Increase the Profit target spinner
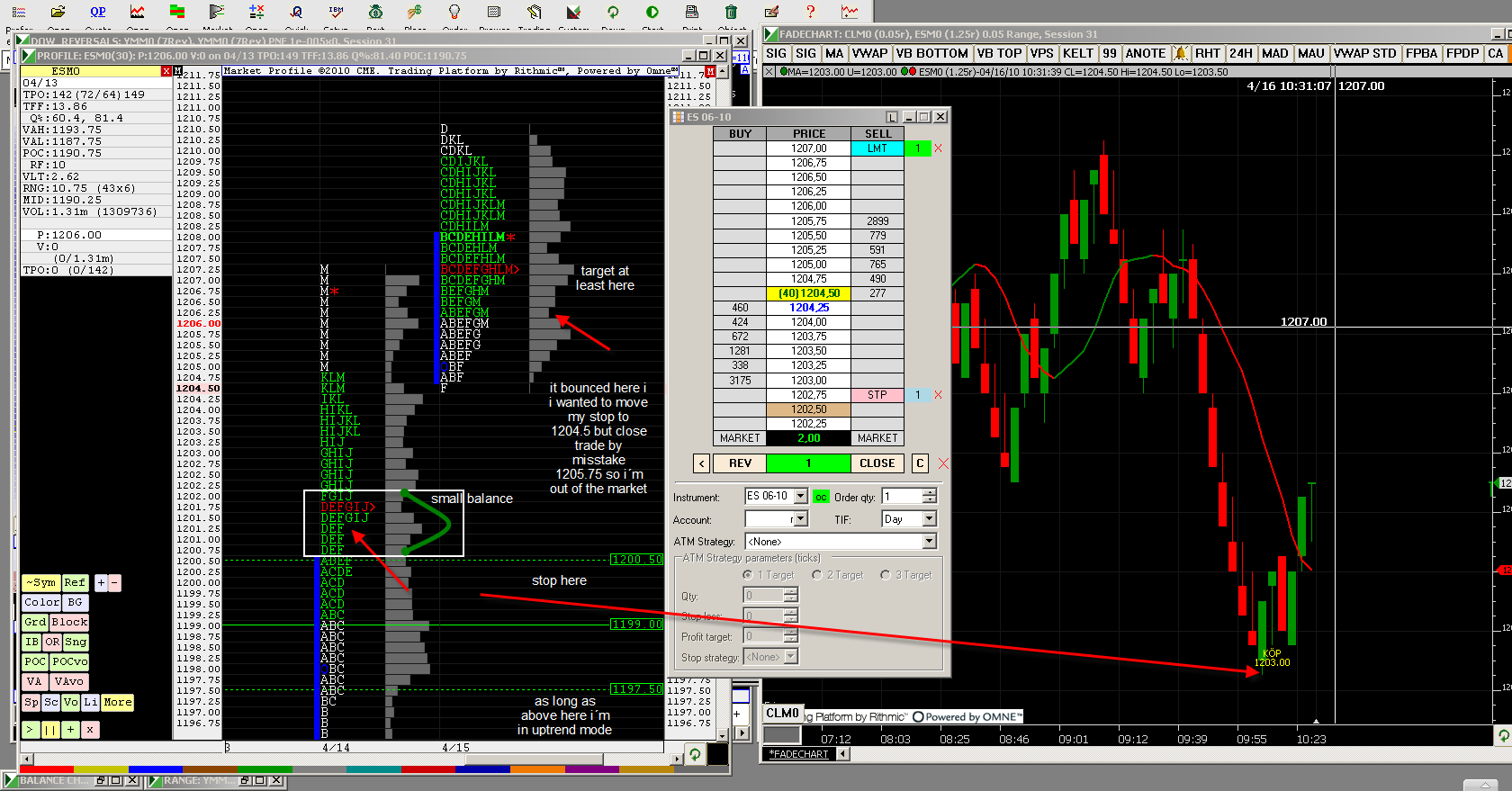Viewport: 1512px width, 791px height. [x=790, y=632]
